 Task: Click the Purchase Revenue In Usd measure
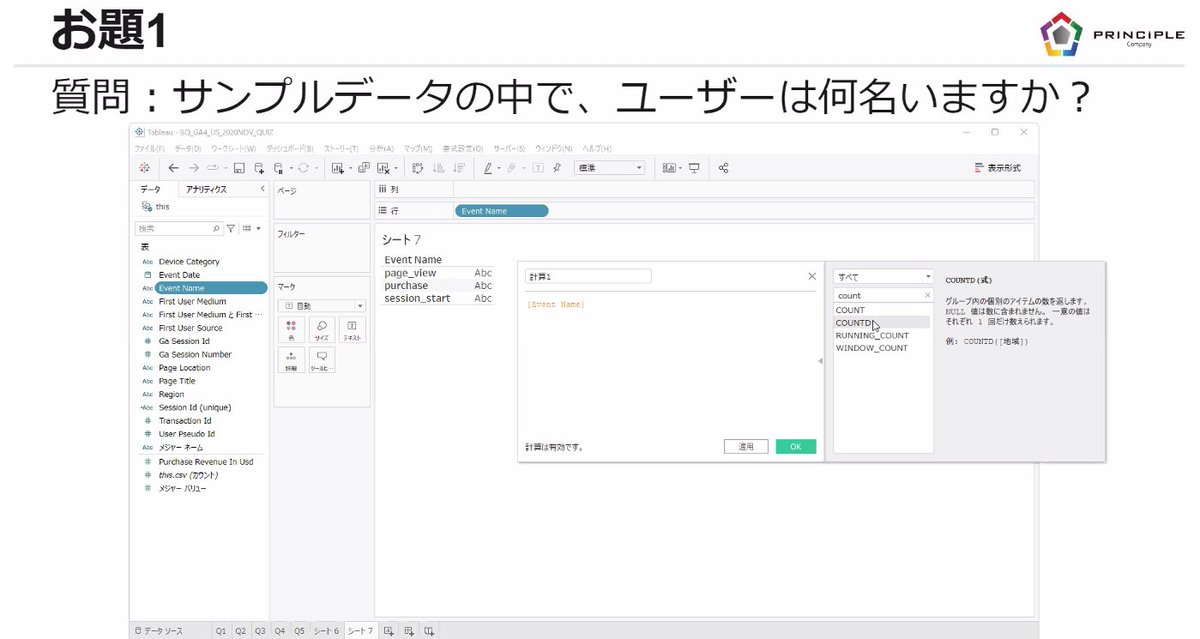click(205, 462)
